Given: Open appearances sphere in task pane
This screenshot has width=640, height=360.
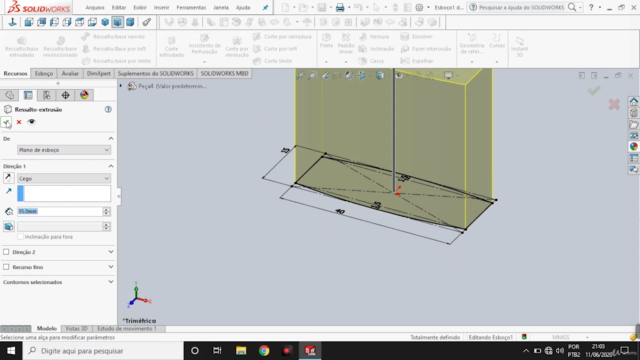Looking at the screenshot, I should click(x=633, y=146).
